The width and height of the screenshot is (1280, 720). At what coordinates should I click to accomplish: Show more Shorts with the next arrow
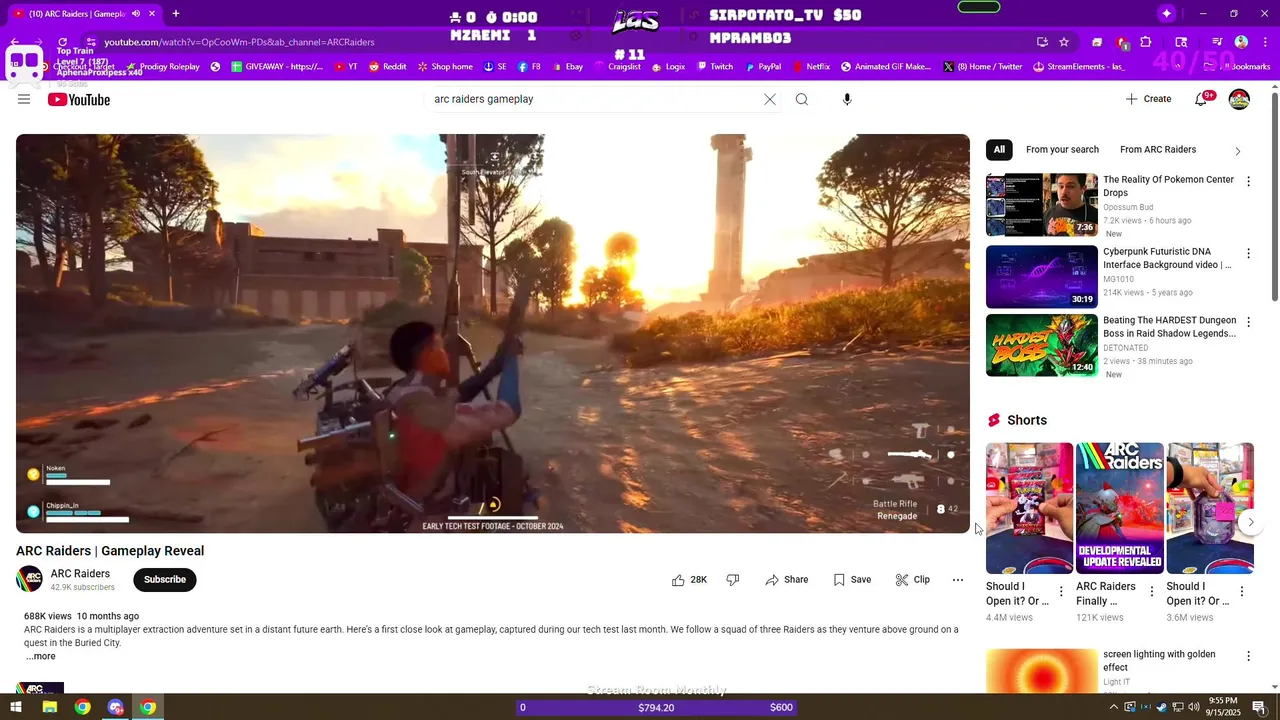click(x=1250, y=522)
